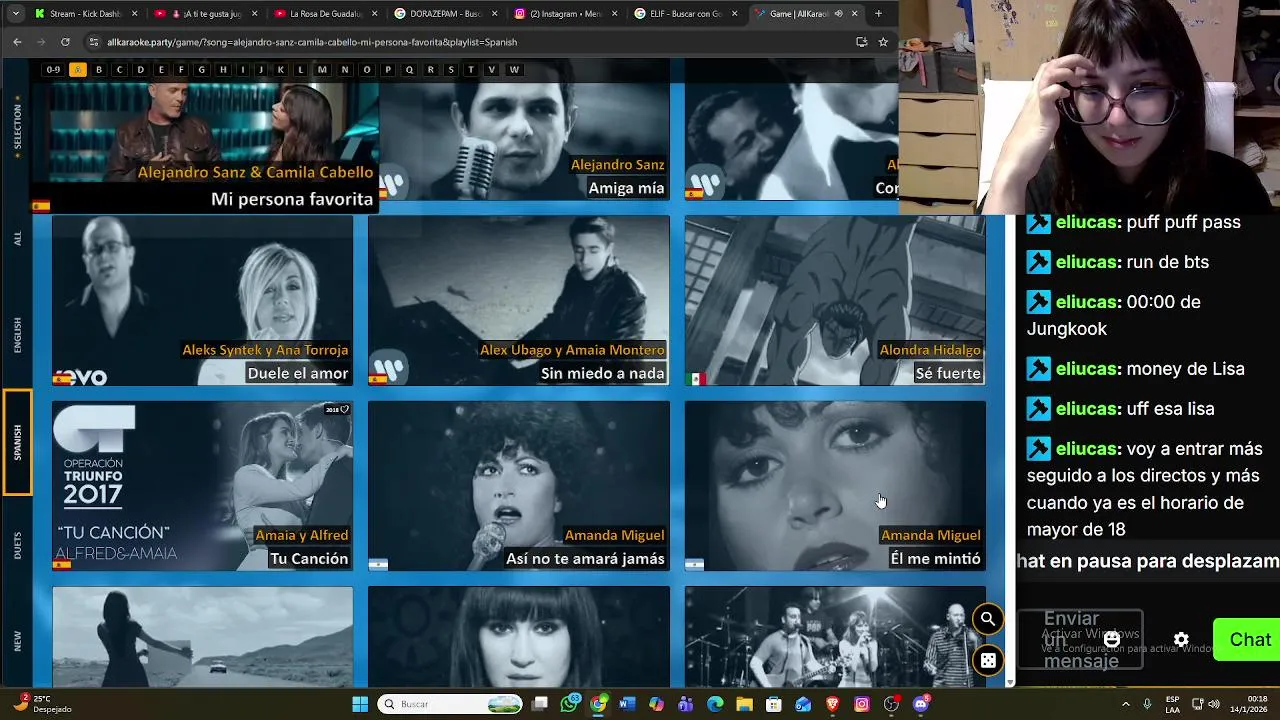This screenshot has width=1280, height=720.
Task: Filter songs by letter M
Action: [x=322, y=69]
